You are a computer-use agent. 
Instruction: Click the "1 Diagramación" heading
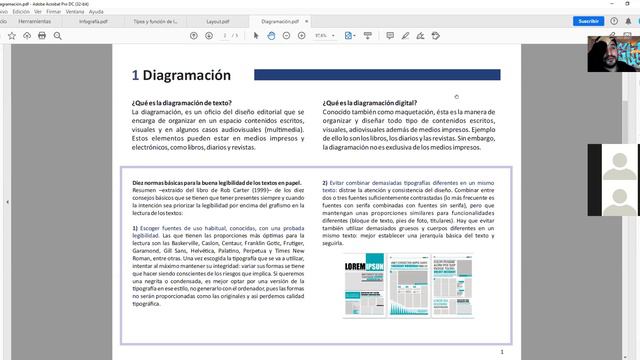tap(181, 75)
